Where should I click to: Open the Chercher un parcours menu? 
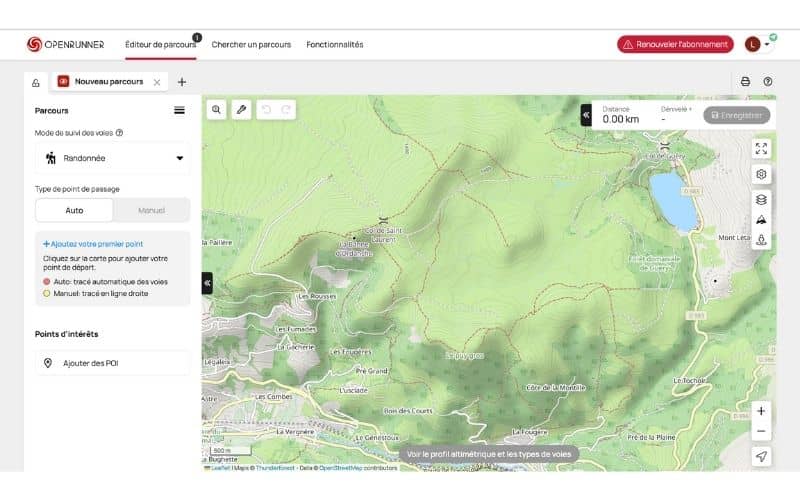(251, 45)
